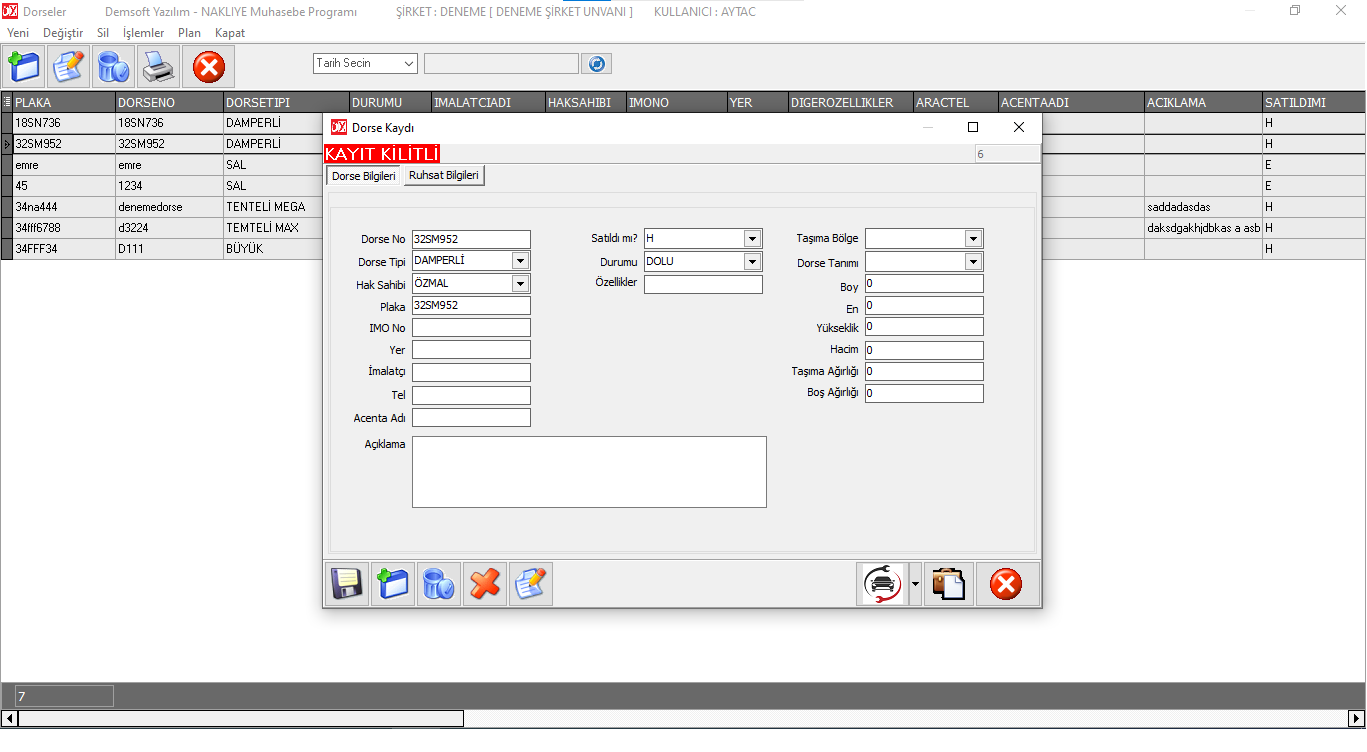Click the blue refresh icon beside date field

coord(597,64)
